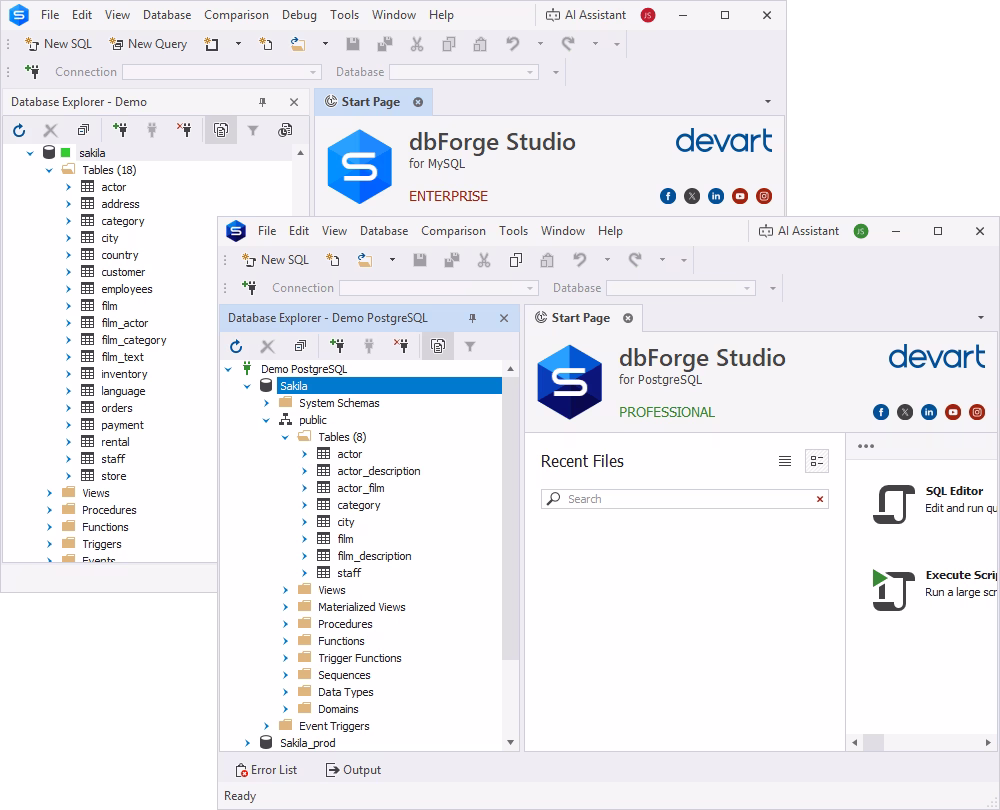This screenshot has height=810, width=1000.
Task: Open YouTube icon on PostgreSQL Start Page
Action: pyautogui.click(x=953, y=412)
